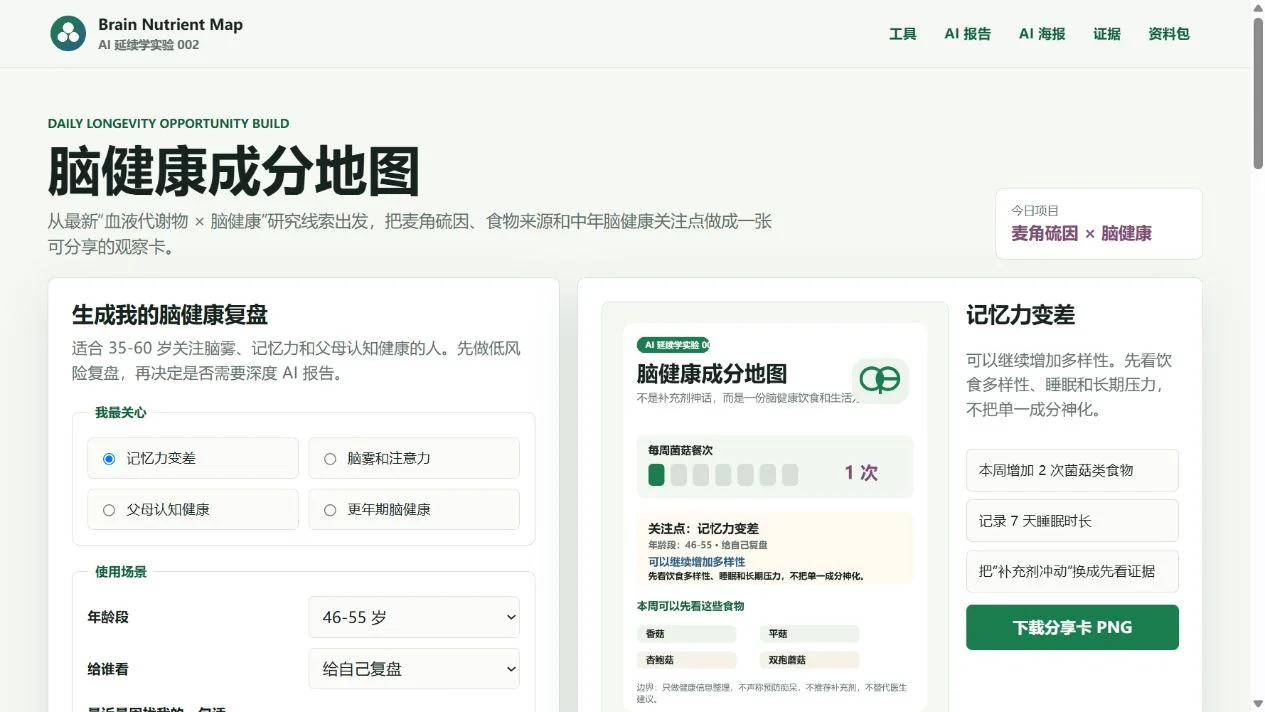Click the DAILY LONGEVITY OPPORTUNITY BUILD label
The height and width of the screenshot is (712, 1265).
(168, 124)
